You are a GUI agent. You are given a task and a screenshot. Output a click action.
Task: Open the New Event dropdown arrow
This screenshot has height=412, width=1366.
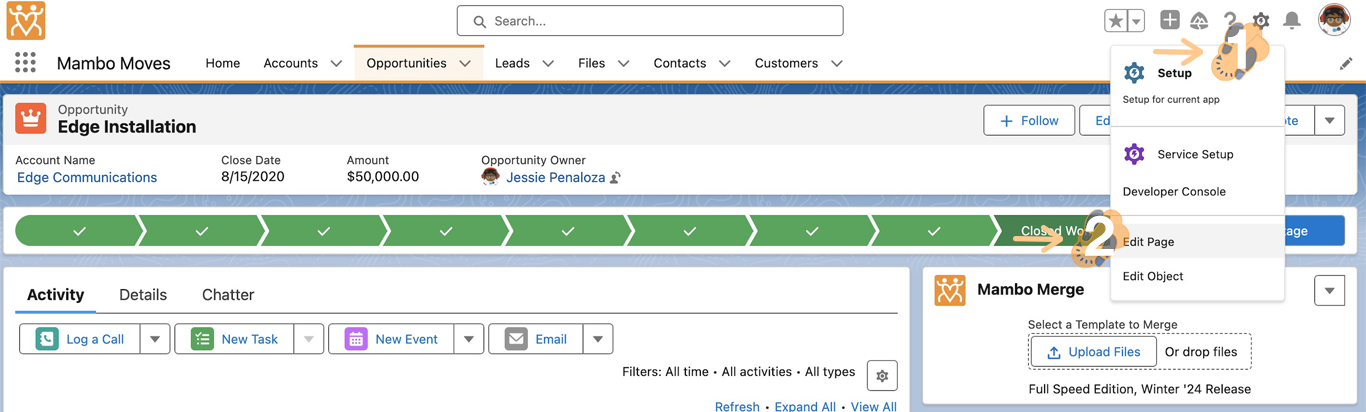(469, 339)
